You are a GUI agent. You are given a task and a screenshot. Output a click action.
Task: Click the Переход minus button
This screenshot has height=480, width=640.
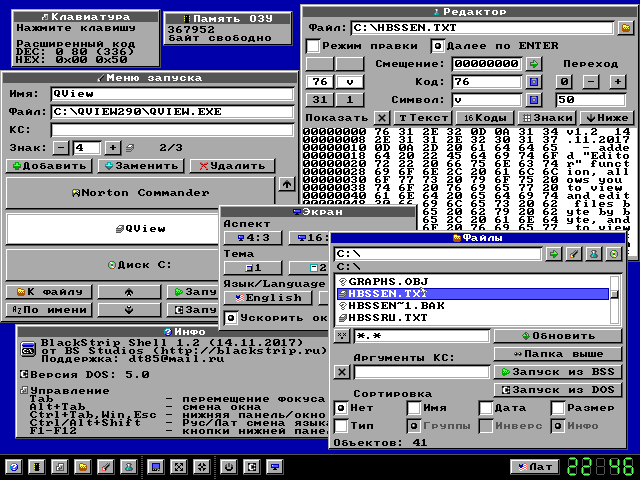(x=591, y=82)
